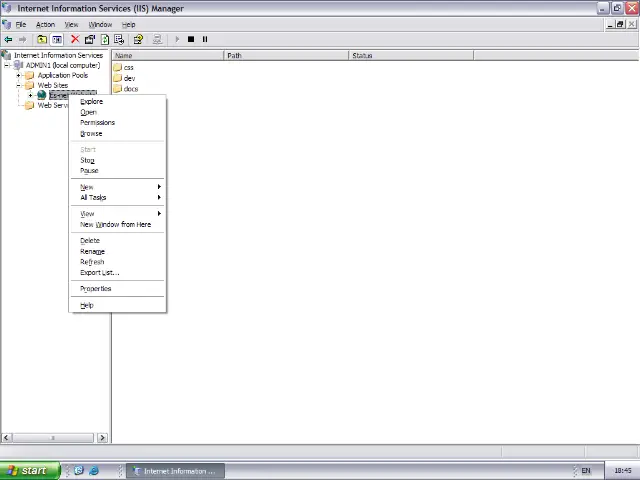Choose Help at the bottom of context menu
The image size is (640, 480).
point(118,305)
